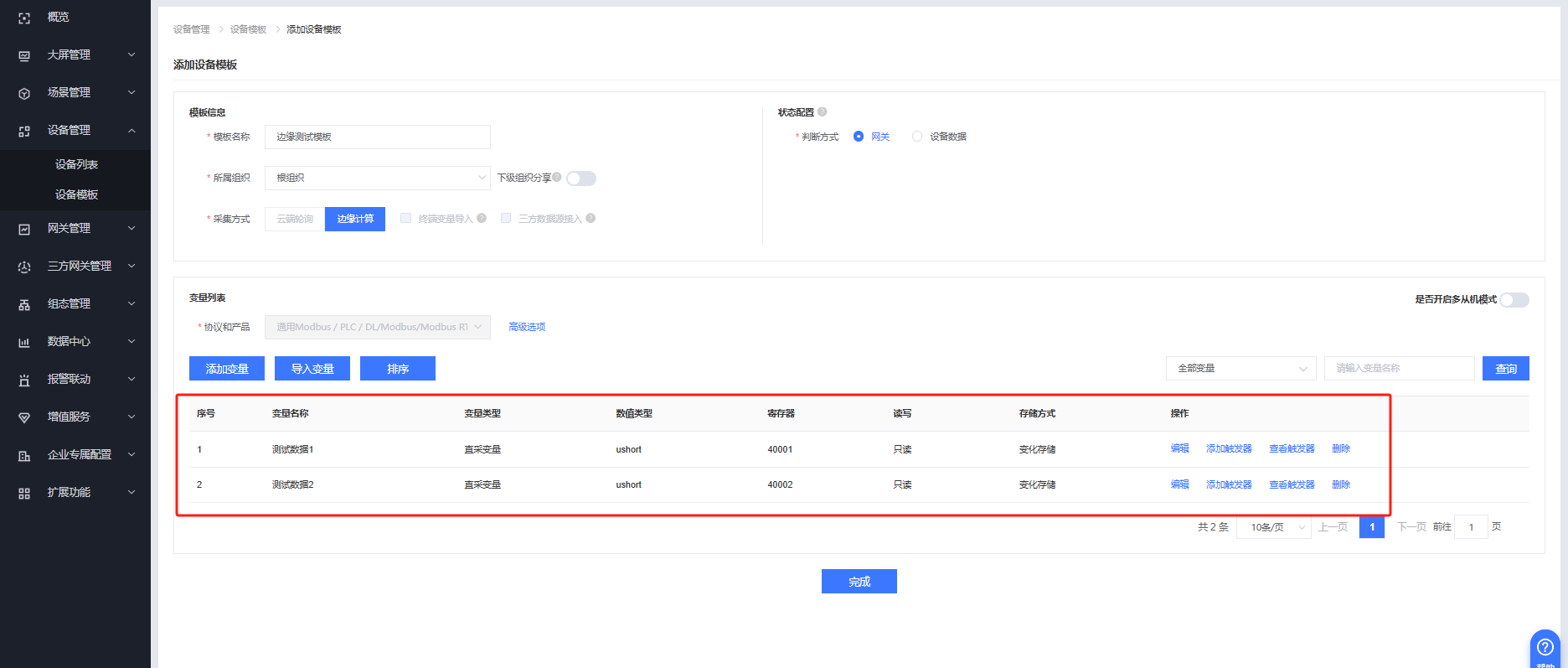The width and height of the screenshot is (1568, 668).
Task: Open the 10条/页 page size dropdown
Action: (x=1274, y=527)
